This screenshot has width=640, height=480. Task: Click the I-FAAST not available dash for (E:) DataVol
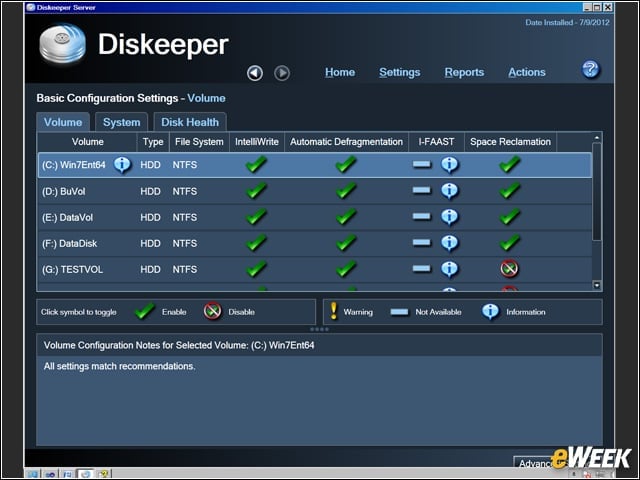[x=422, y=216]
